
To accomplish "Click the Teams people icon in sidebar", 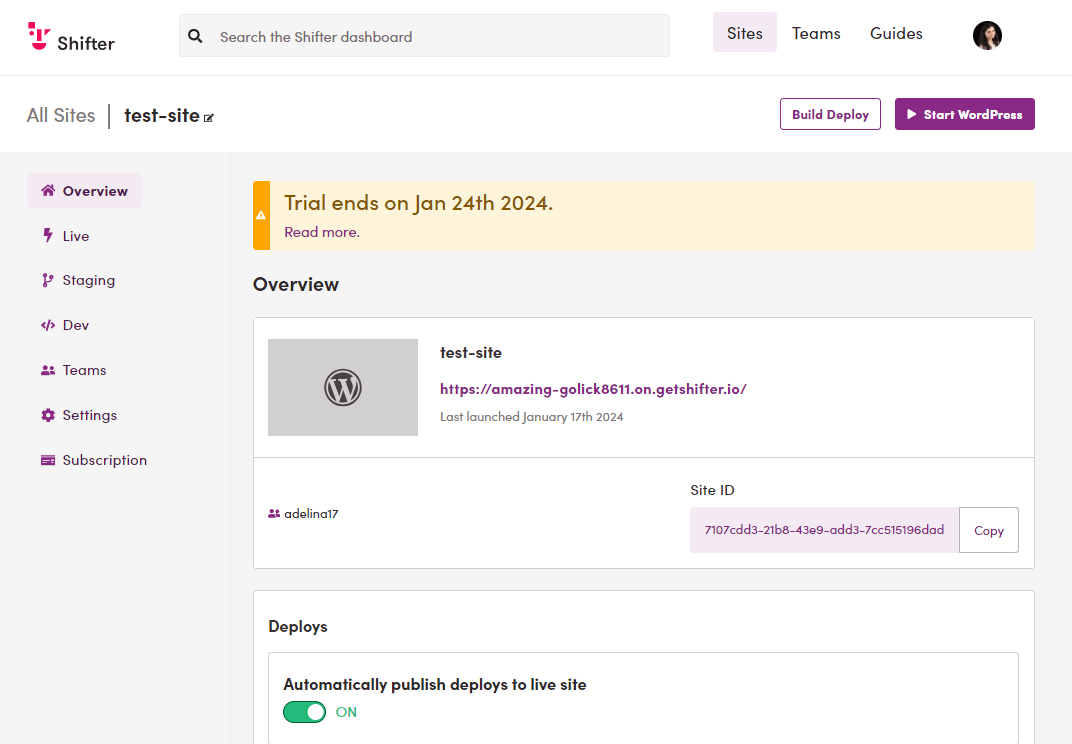I will pos(48,370).
